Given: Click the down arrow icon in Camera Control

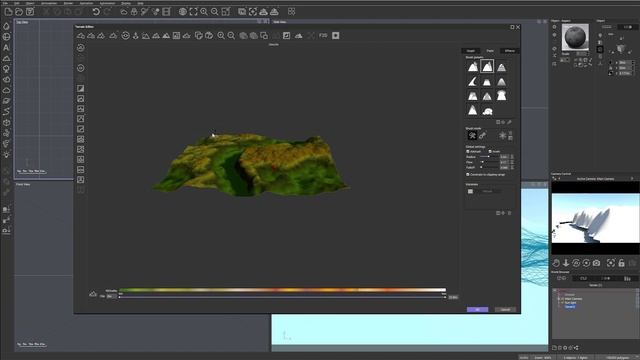Looking at the screenshot, I should 566,263.
